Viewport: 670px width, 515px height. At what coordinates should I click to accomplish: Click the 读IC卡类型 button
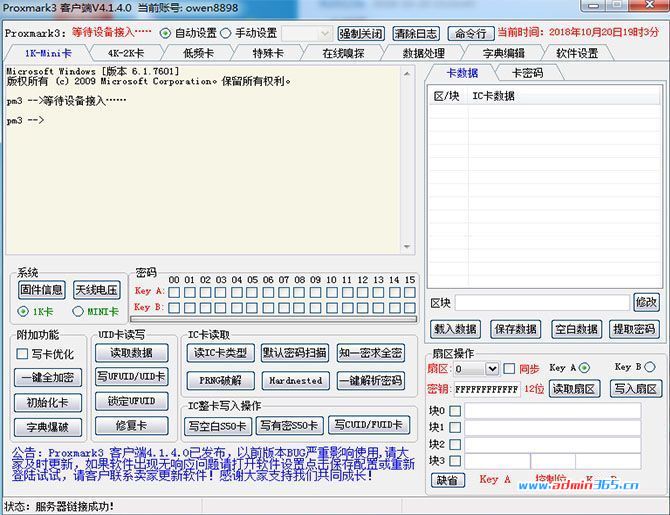coord(220,353)
